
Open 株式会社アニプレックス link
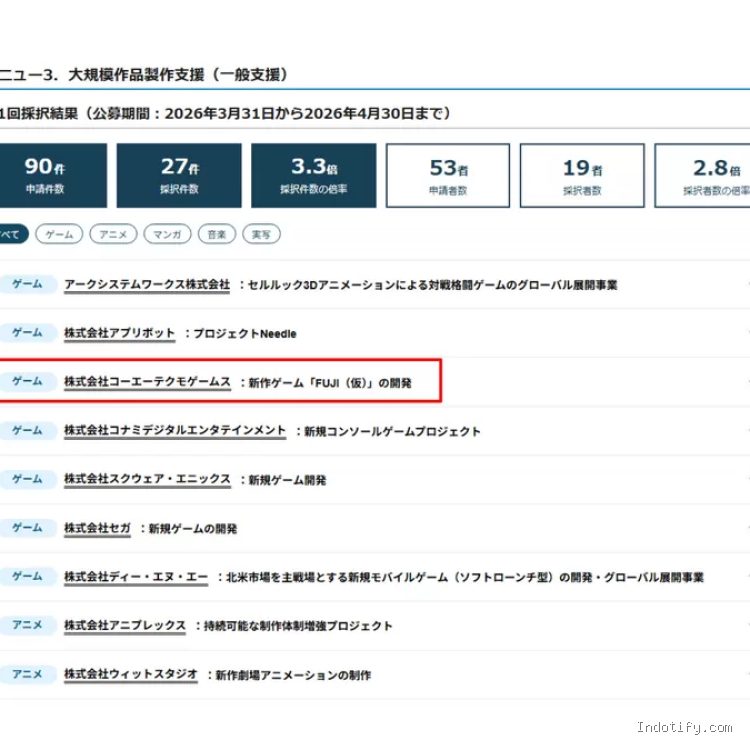click(125, 626)
